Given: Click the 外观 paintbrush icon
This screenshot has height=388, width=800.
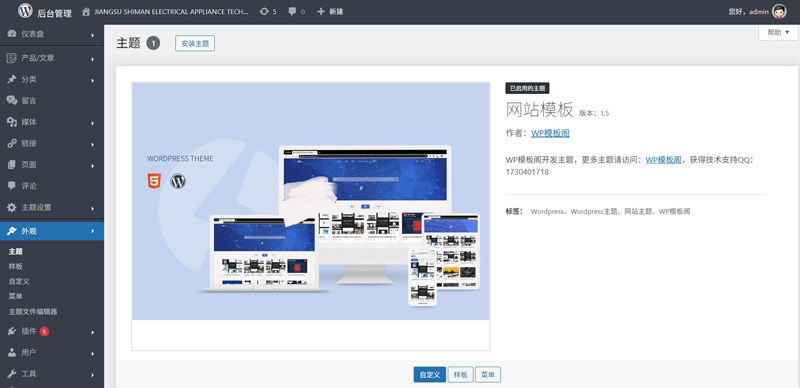Looking at the screenshot, I should coord(12,231).
